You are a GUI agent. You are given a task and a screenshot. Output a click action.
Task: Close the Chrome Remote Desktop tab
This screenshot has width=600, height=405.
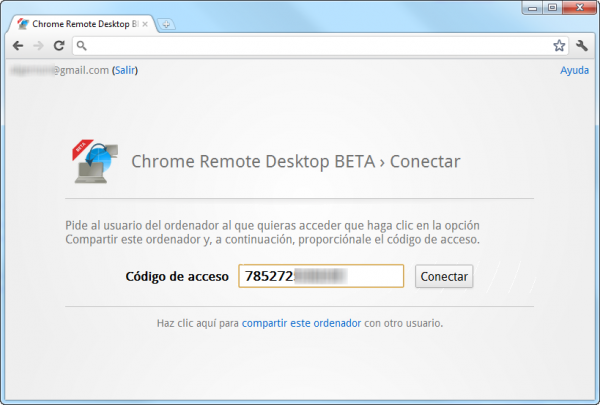145,24
